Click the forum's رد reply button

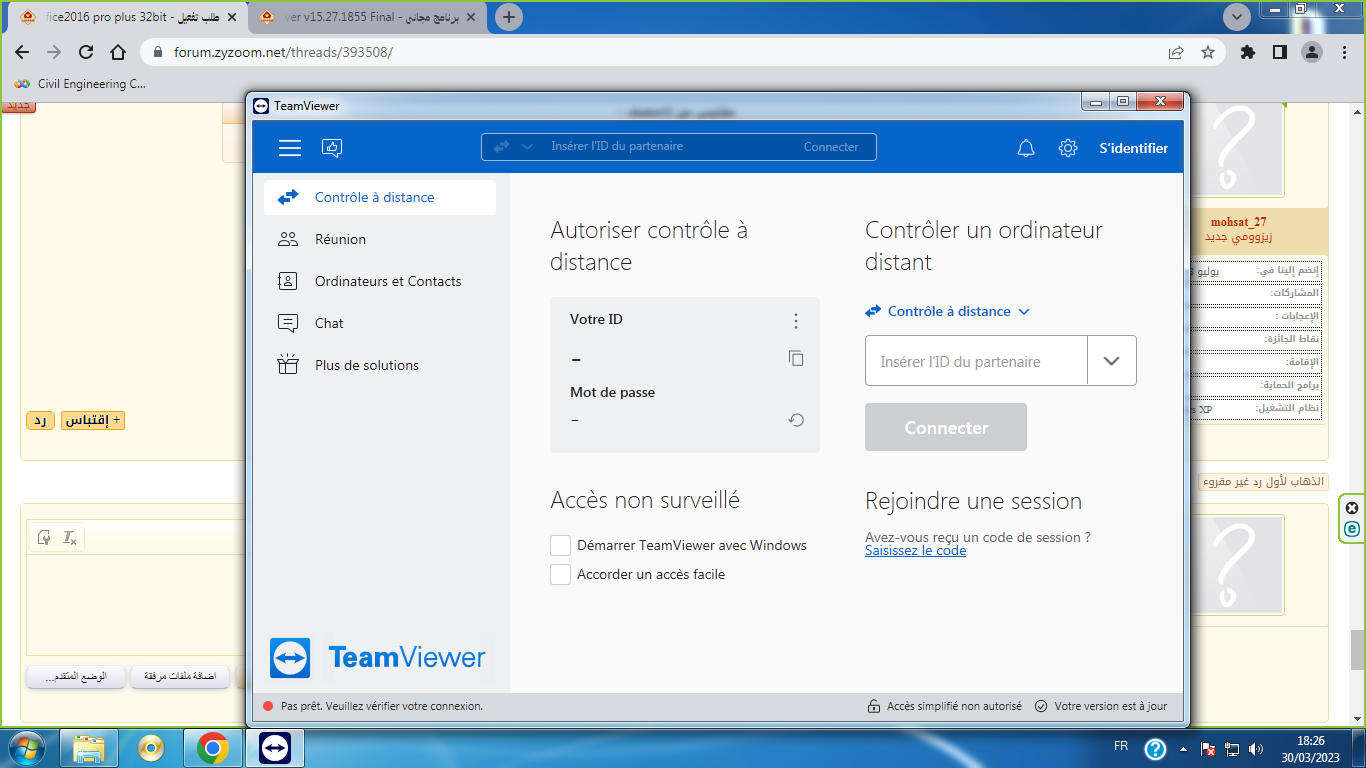pyautogui.click(x=40, y=420)
